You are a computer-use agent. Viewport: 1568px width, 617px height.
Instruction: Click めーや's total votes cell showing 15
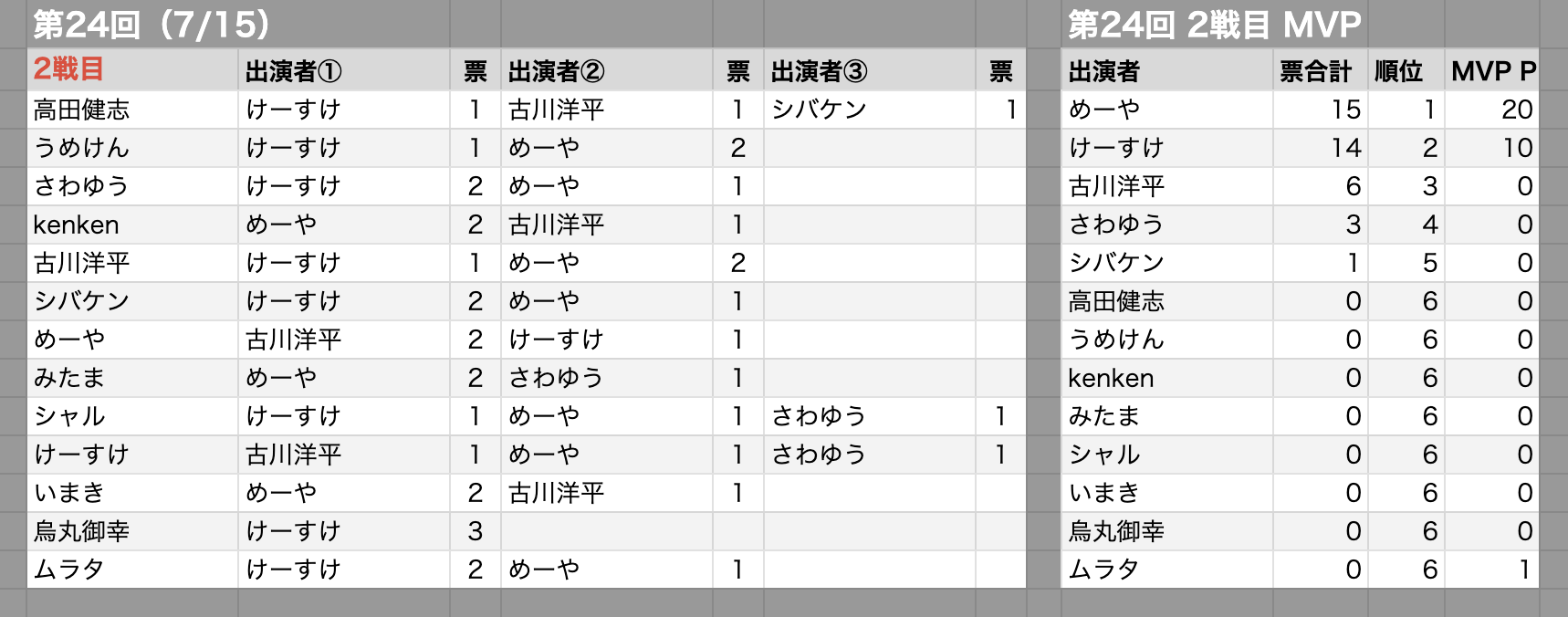(x=1321, y=110)
